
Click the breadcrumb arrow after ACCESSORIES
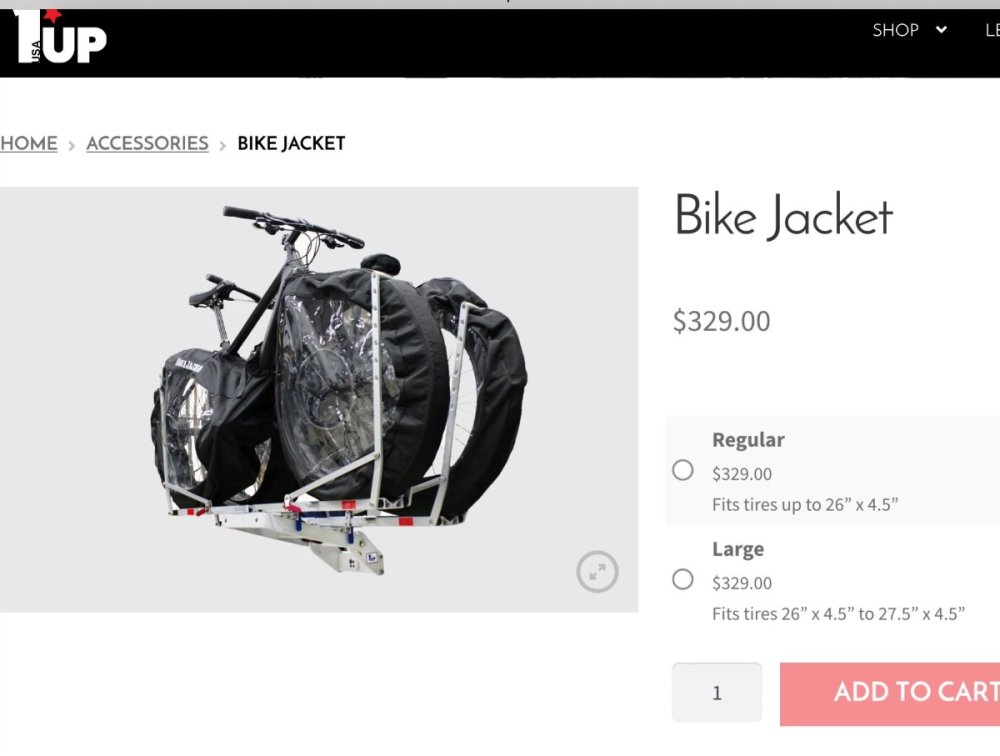(x=223, y=145)
